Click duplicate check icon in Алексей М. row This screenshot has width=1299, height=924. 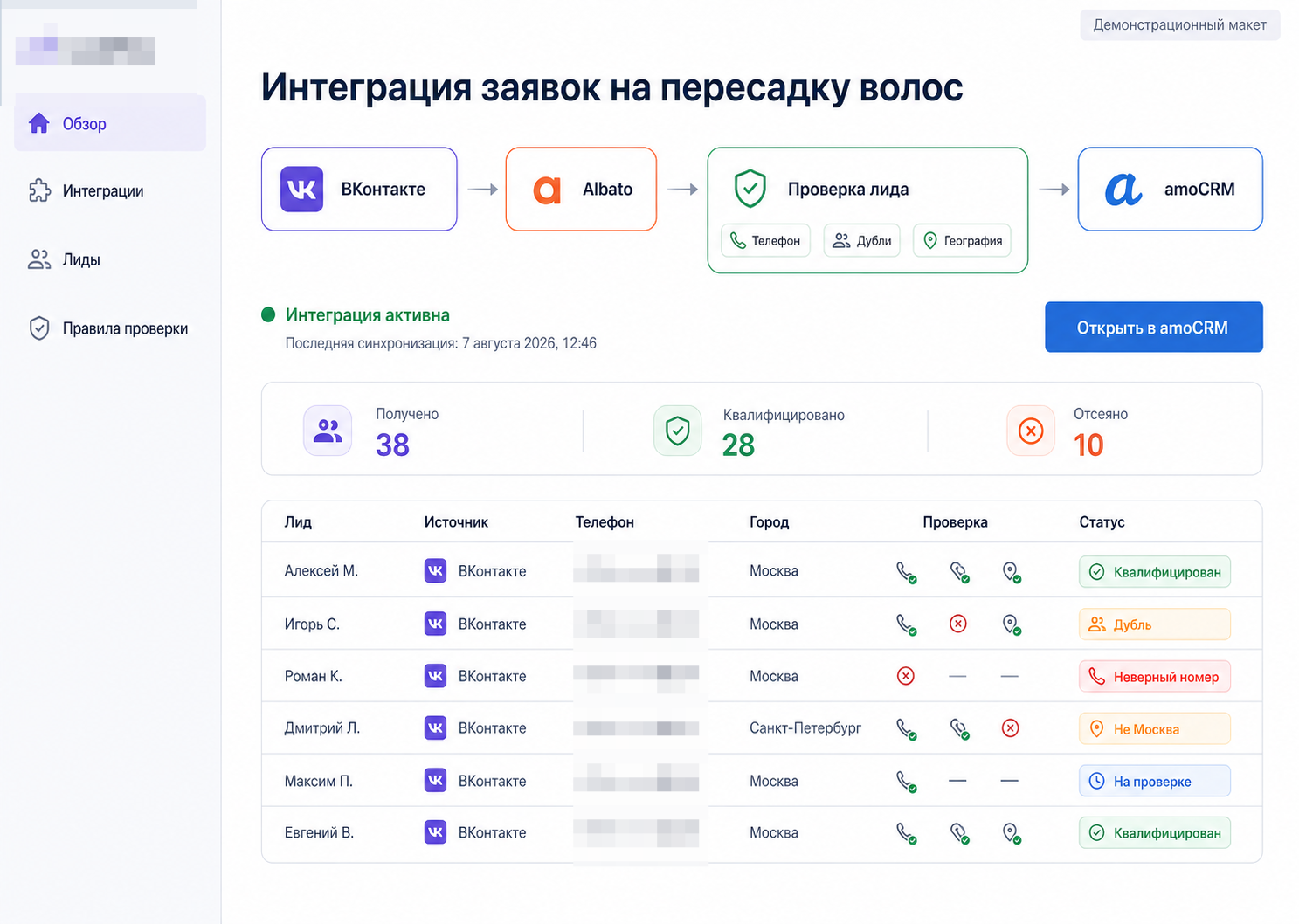[x=959, y=572]
